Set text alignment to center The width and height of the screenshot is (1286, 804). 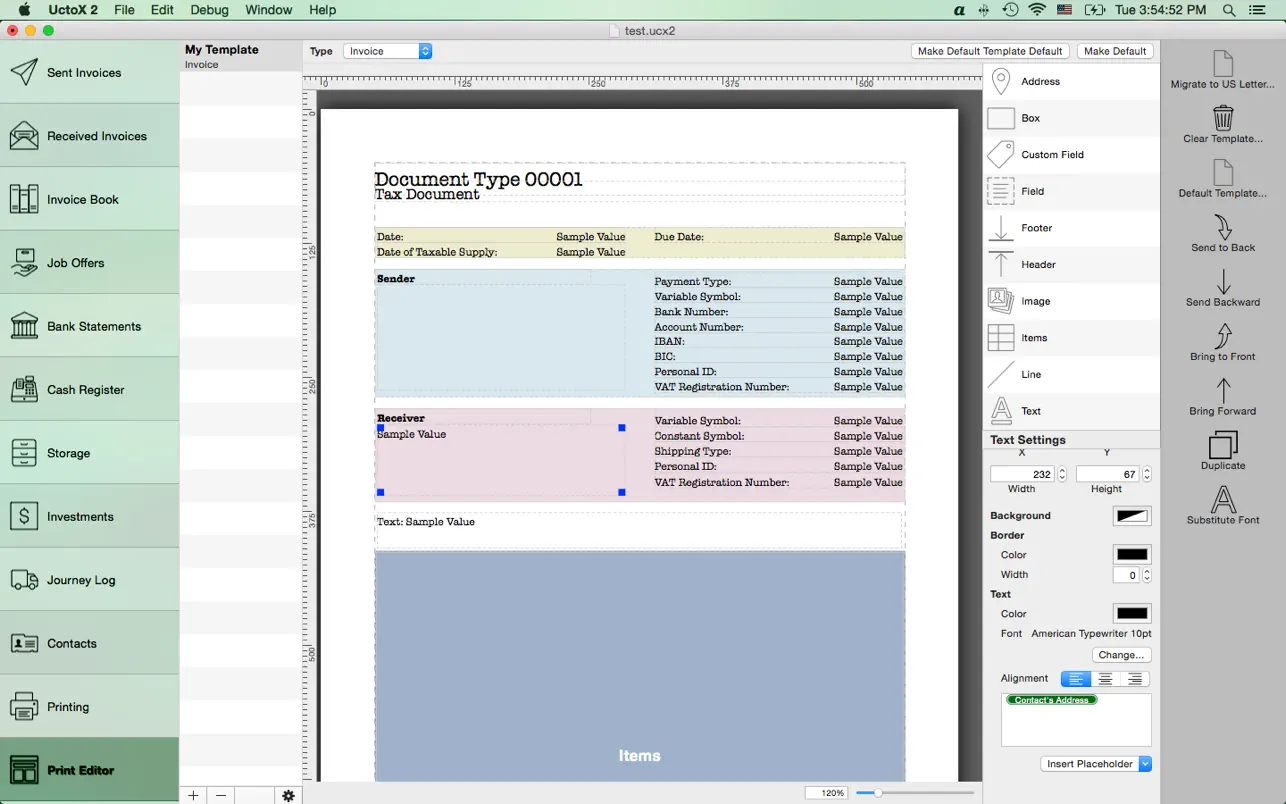[x=1105, y=679]
